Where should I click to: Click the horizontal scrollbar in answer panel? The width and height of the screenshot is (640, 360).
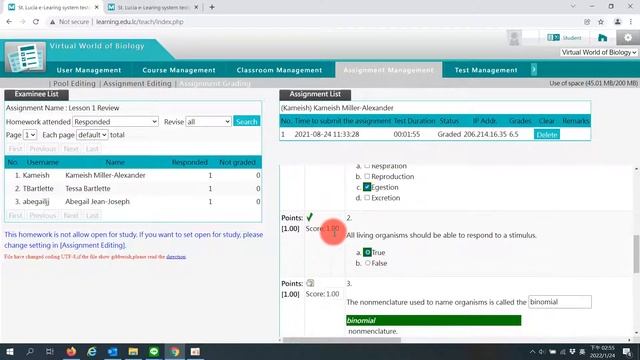point(342,340)
